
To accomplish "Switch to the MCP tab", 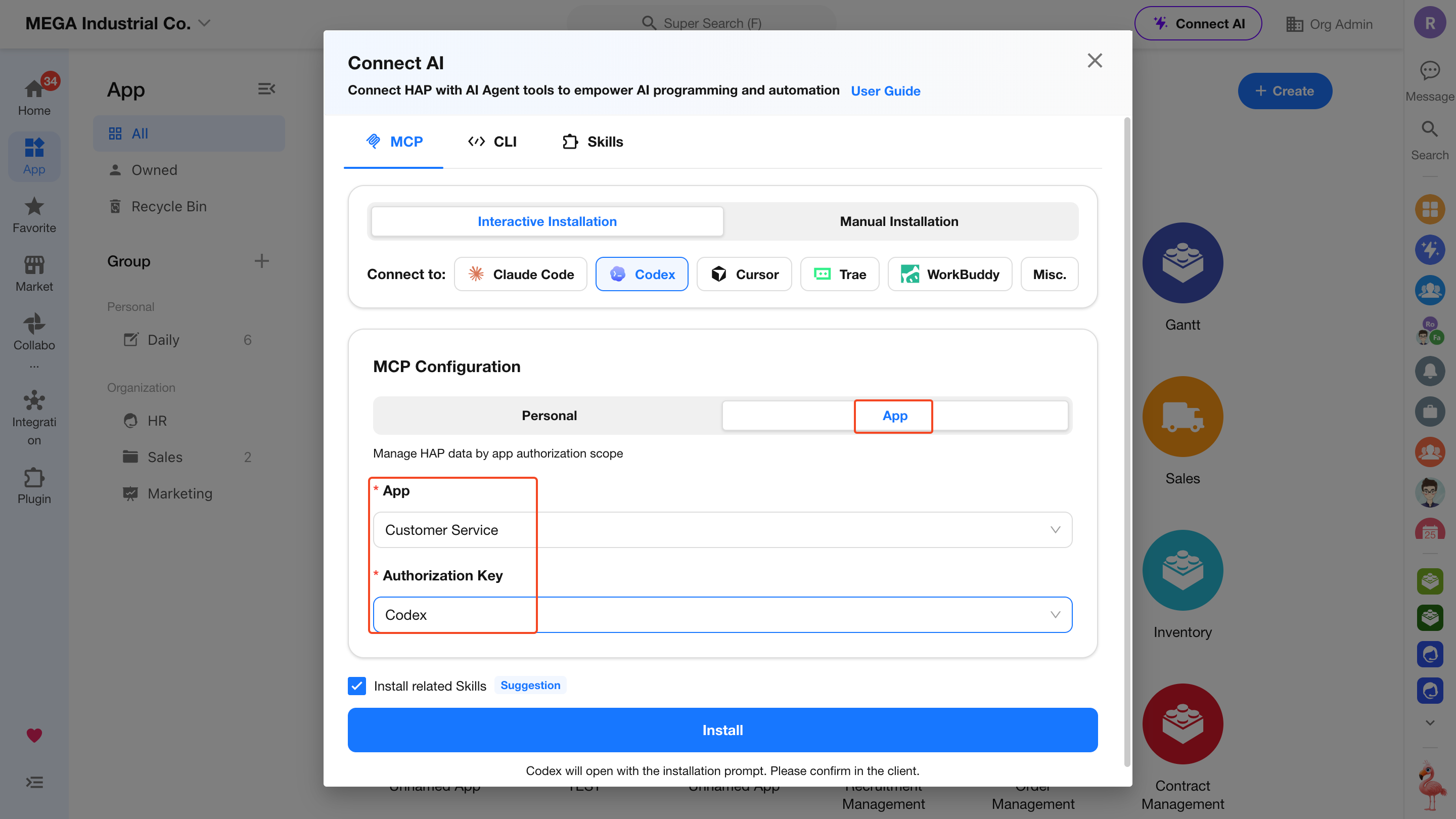I will click(x=394, y=142).
